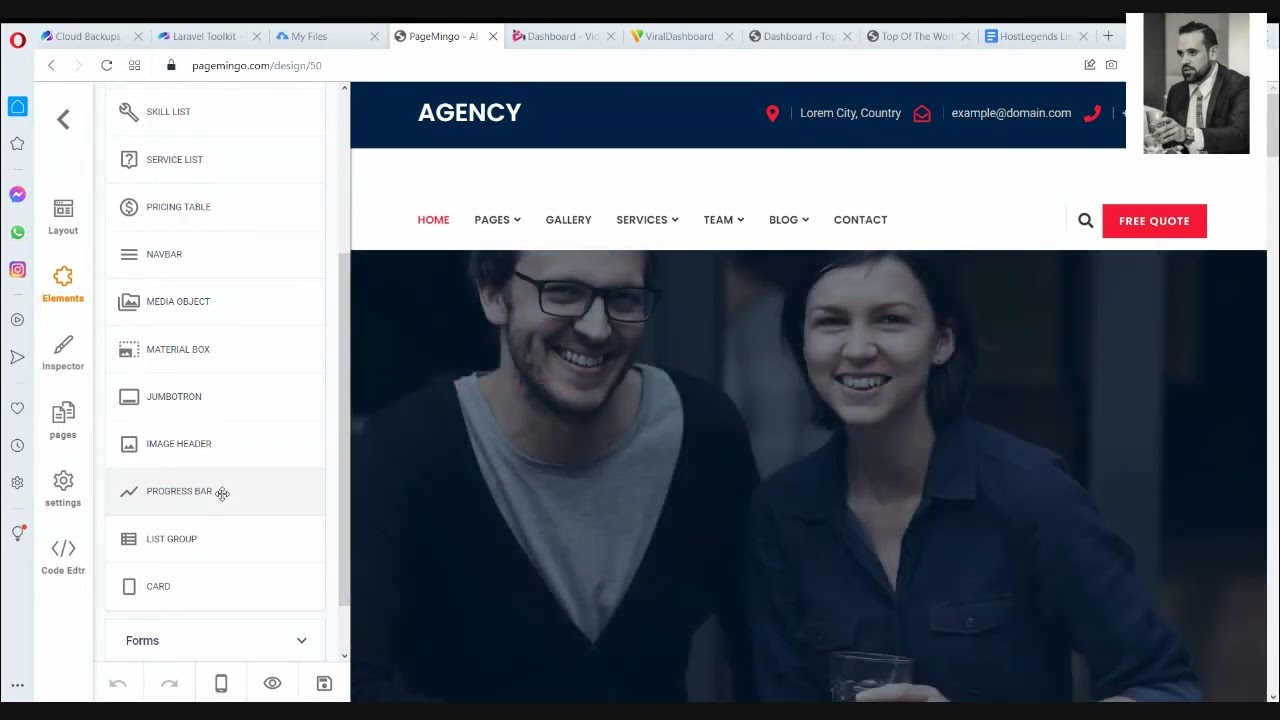Select CONTACT in the site menu
The image size is (1280, 720).
(x=860, y=220)
